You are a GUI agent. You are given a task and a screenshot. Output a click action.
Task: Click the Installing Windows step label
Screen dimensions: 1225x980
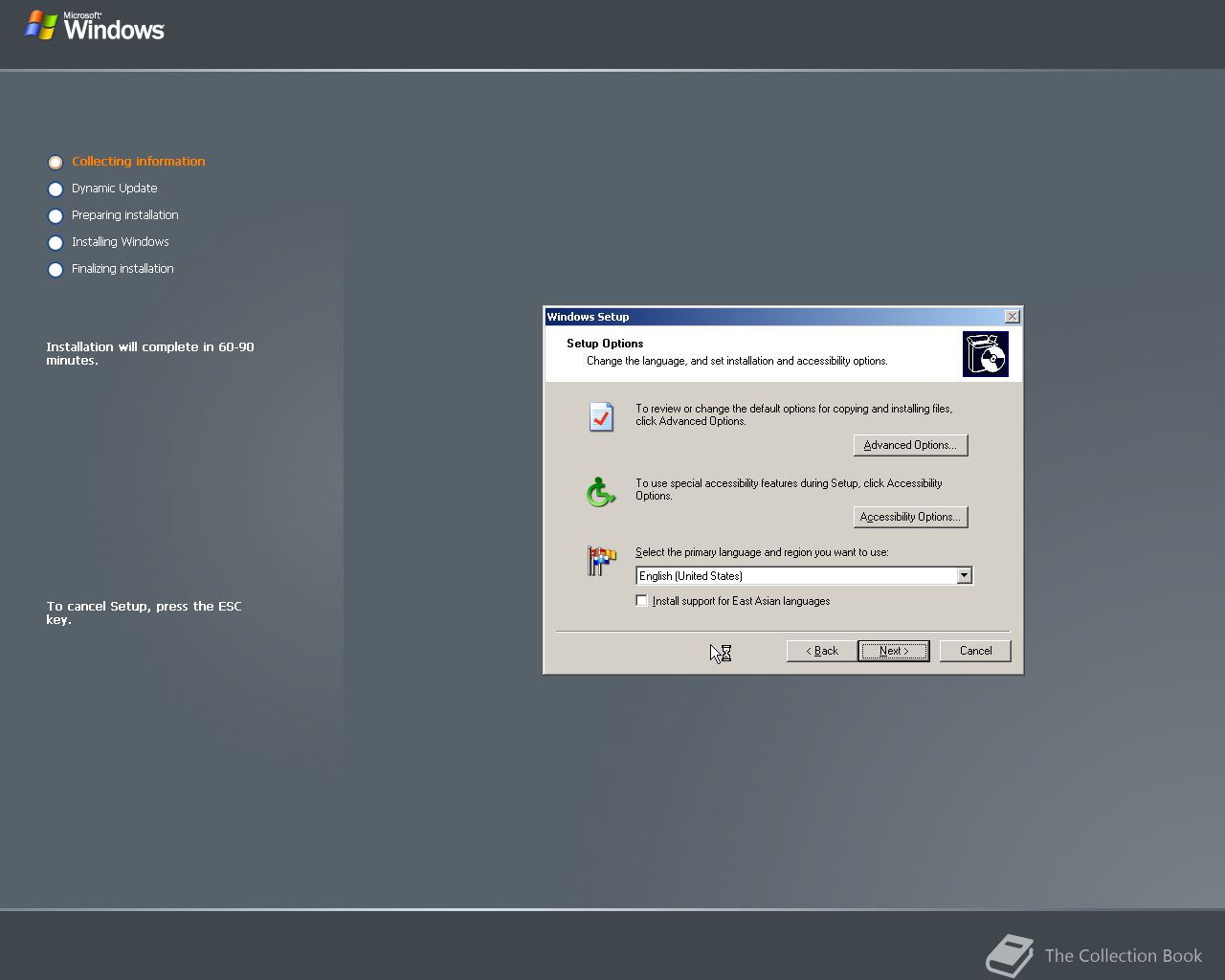point(121,241)
